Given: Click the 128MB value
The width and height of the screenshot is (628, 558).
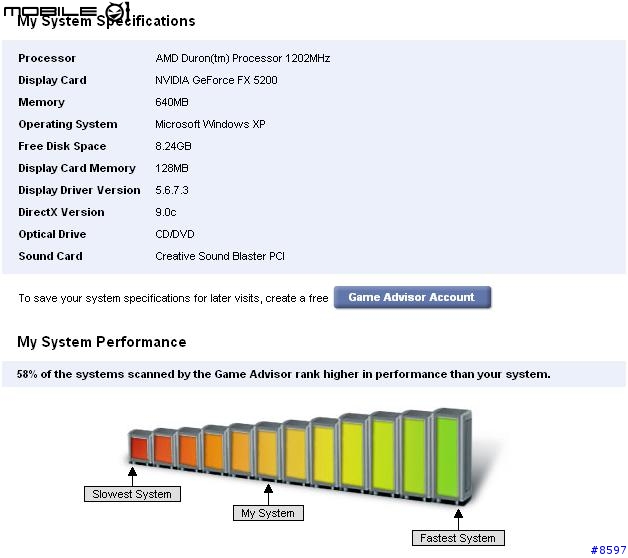Looking at the screenshot, I should point(172,168).
